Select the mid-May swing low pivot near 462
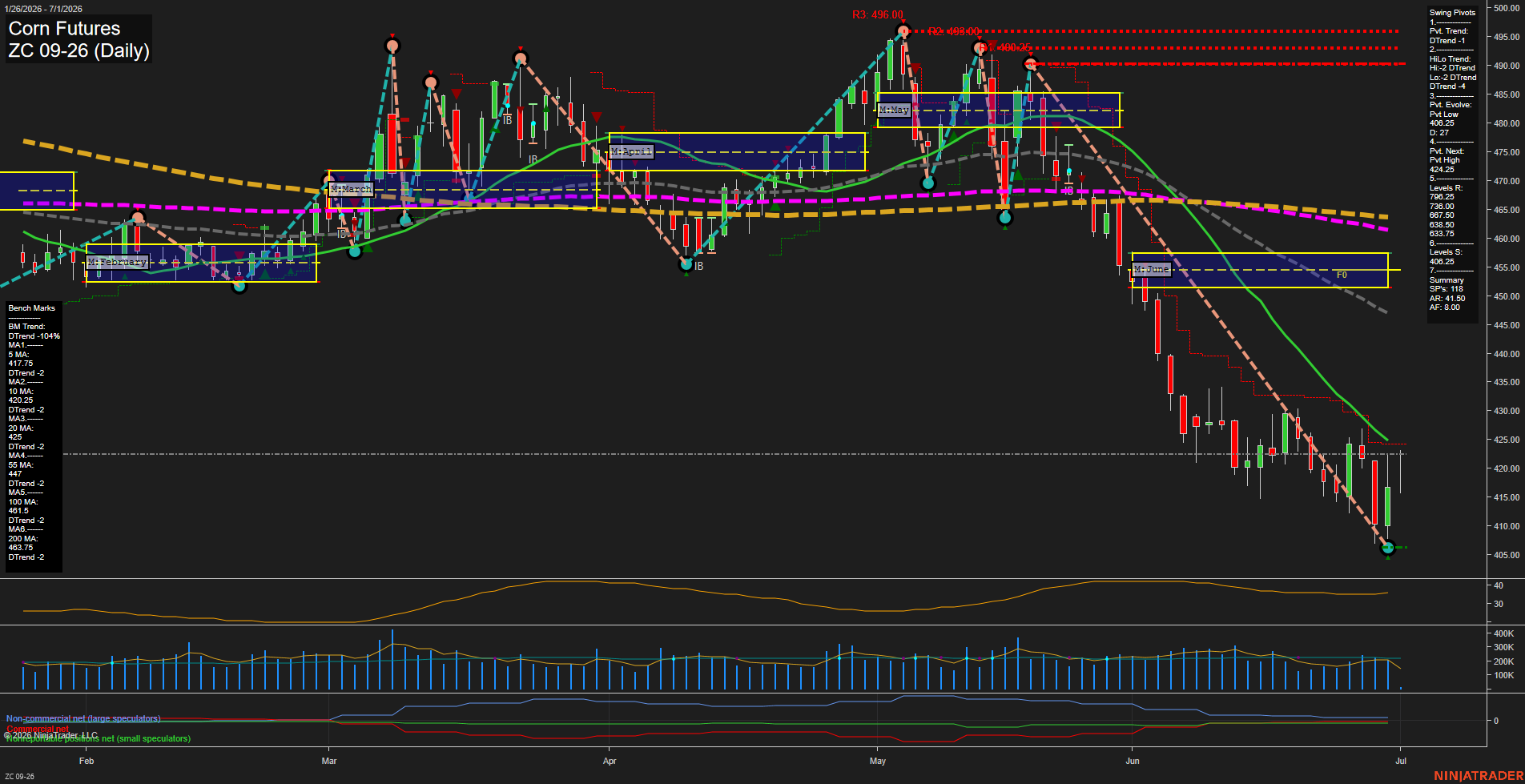Image resolution: width=1525 pixels, height=784 pixels. click(1005, 217)
